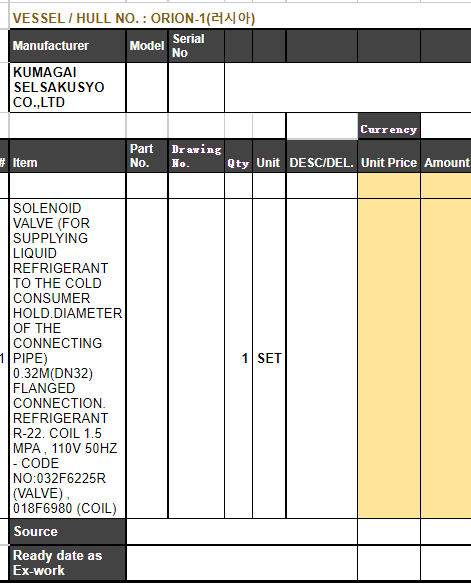Select the Part No. column header

[147, 156]
